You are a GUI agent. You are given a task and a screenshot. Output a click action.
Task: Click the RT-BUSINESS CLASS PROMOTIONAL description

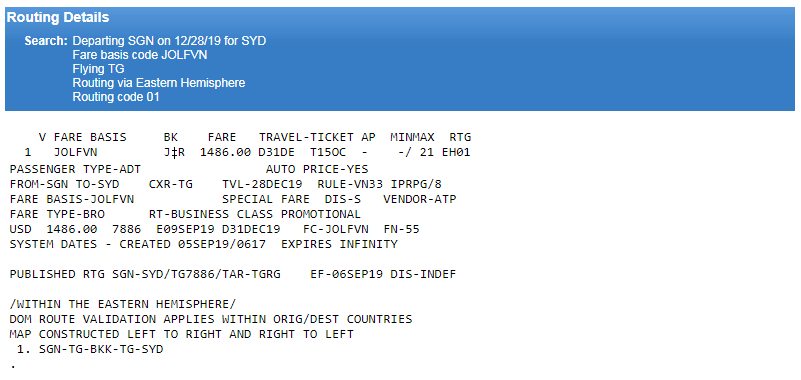[255, 214]
